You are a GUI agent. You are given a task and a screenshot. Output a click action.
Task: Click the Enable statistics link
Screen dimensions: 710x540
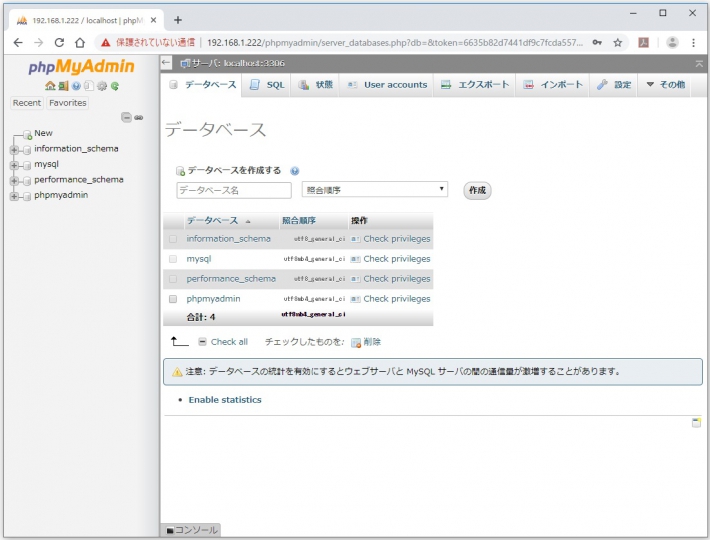coord(225,400)
